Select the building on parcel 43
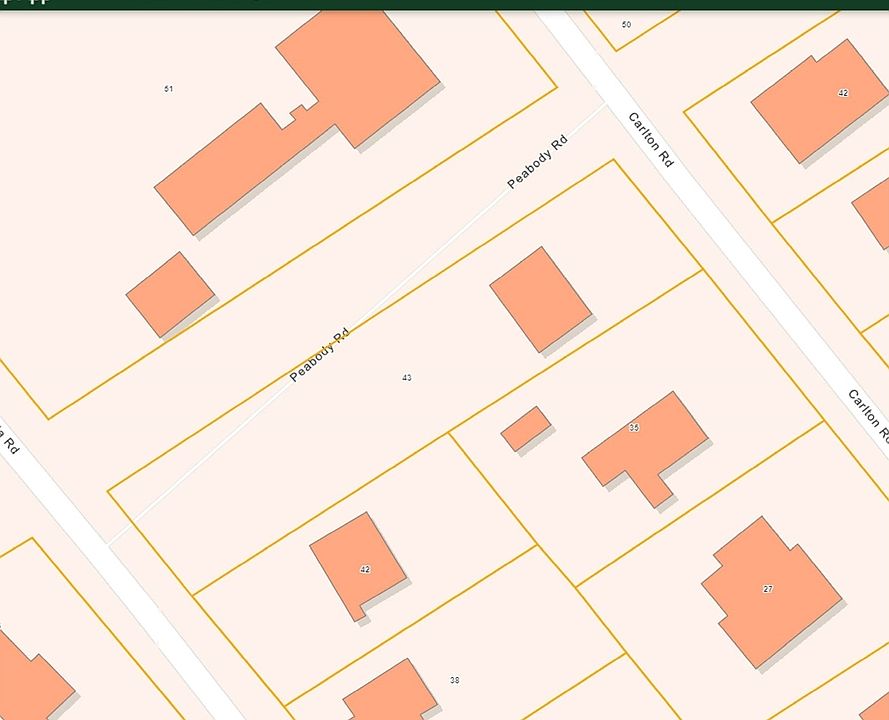Screen dimensions: 889x720 tap(540, 299)
